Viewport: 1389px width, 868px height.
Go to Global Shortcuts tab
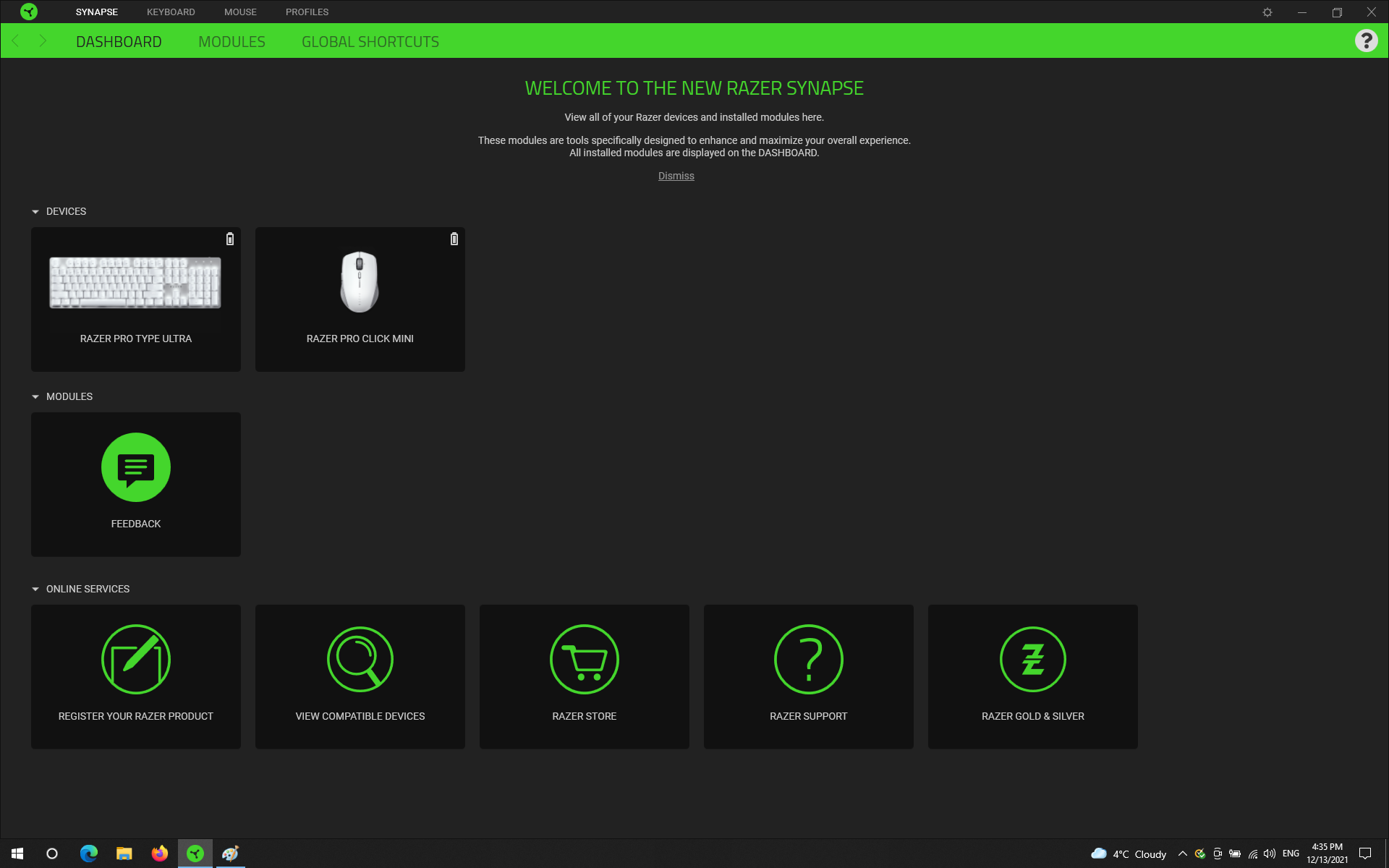tap(370, 42)
